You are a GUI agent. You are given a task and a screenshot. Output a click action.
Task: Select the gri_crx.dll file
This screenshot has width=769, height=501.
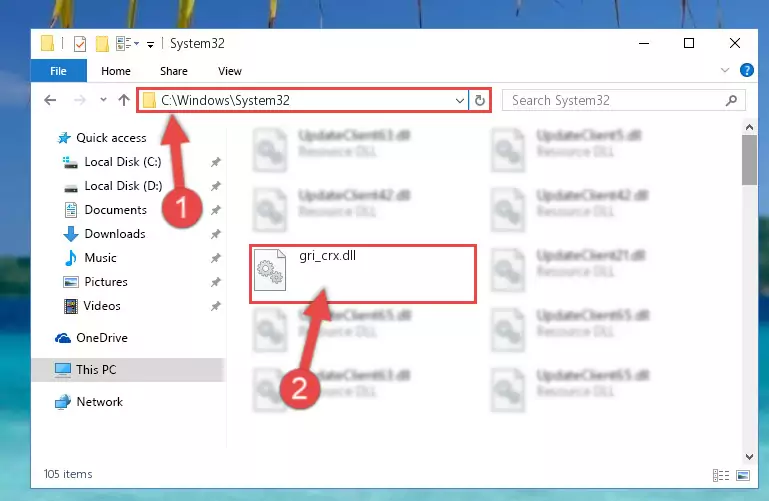tap(363, 274)
